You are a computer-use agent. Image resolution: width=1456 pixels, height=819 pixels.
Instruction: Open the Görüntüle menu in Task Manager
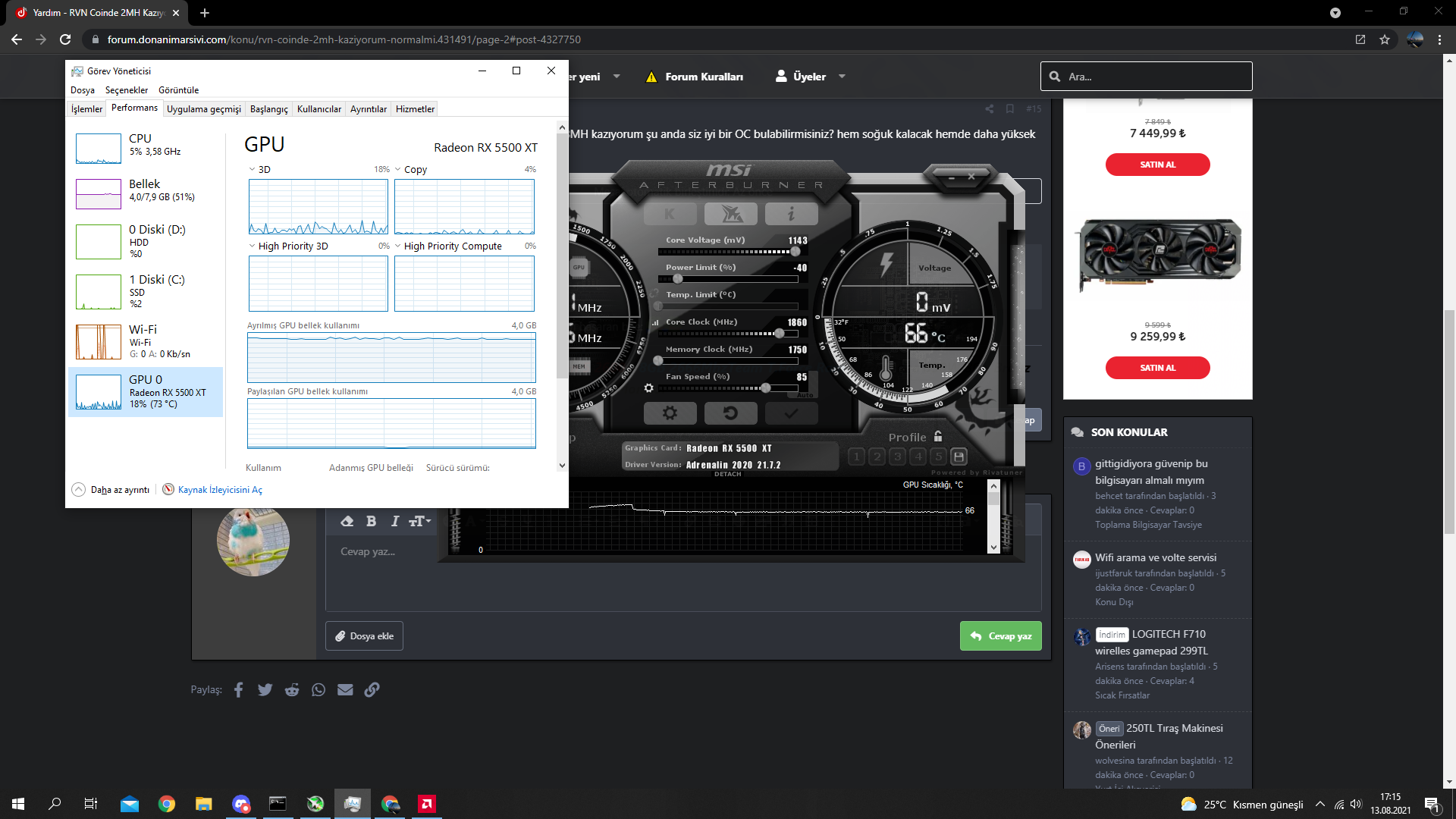click(x=178, y=89)
